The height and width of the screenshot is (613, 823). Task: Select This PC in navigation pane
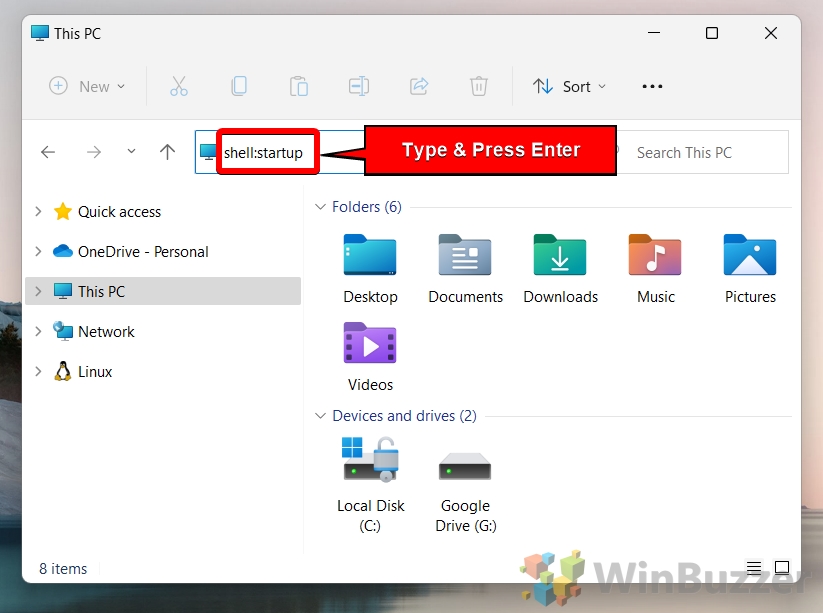tap(163, 291)
